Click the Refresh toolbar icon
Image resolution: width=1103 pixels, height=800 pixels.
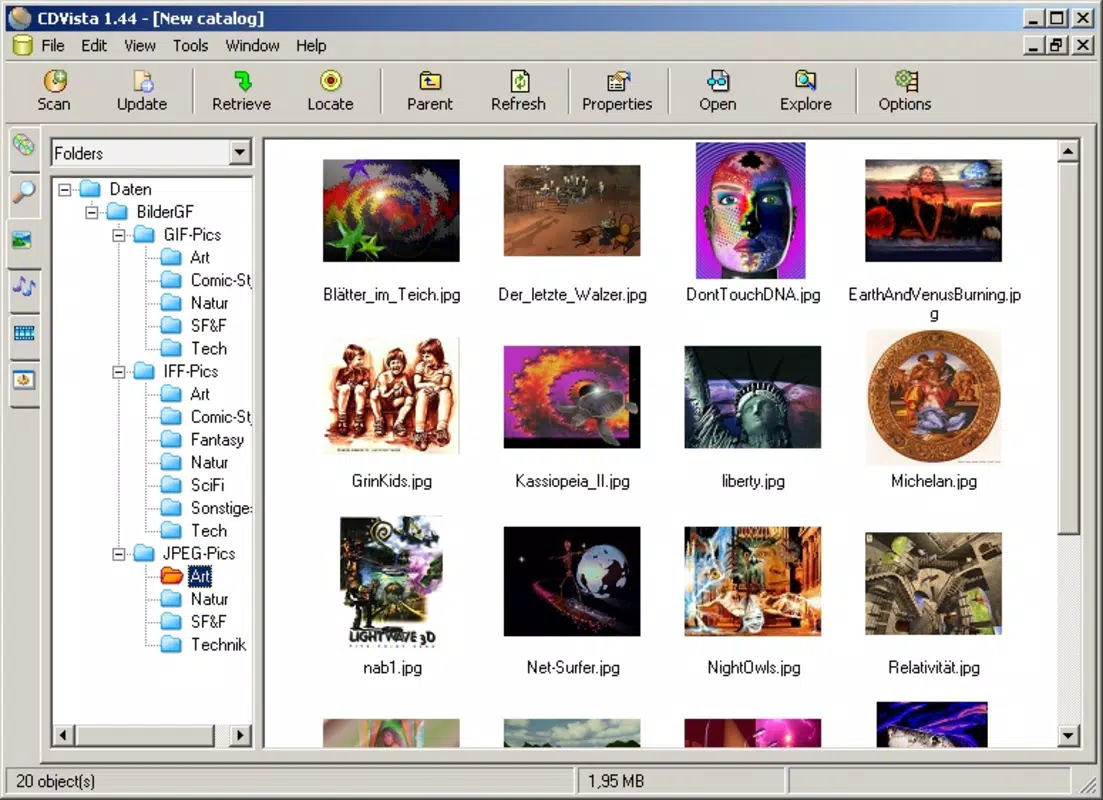[x=519, y=81]
